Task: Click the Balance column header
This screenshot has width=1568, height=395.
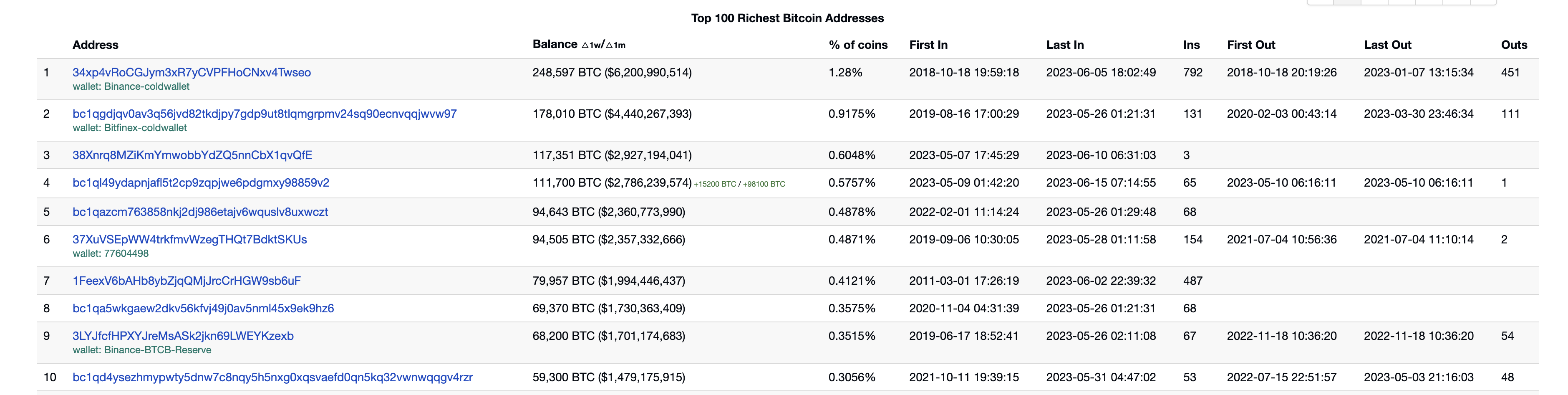Action: click(x=555, y=45)
